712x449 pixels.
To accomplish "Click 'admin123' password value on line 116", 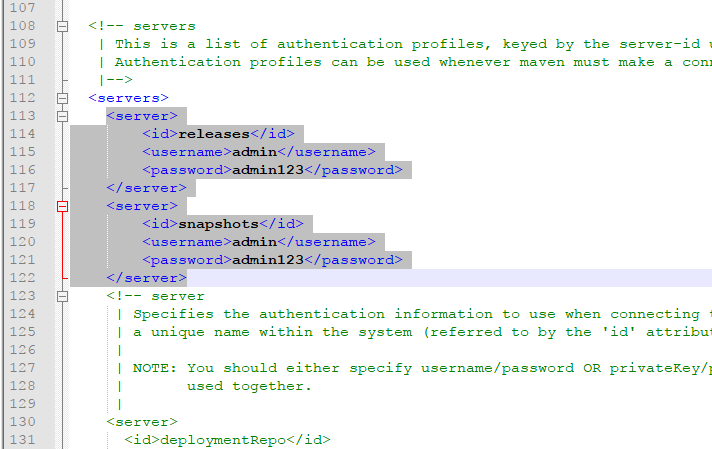I will point(267,170).
